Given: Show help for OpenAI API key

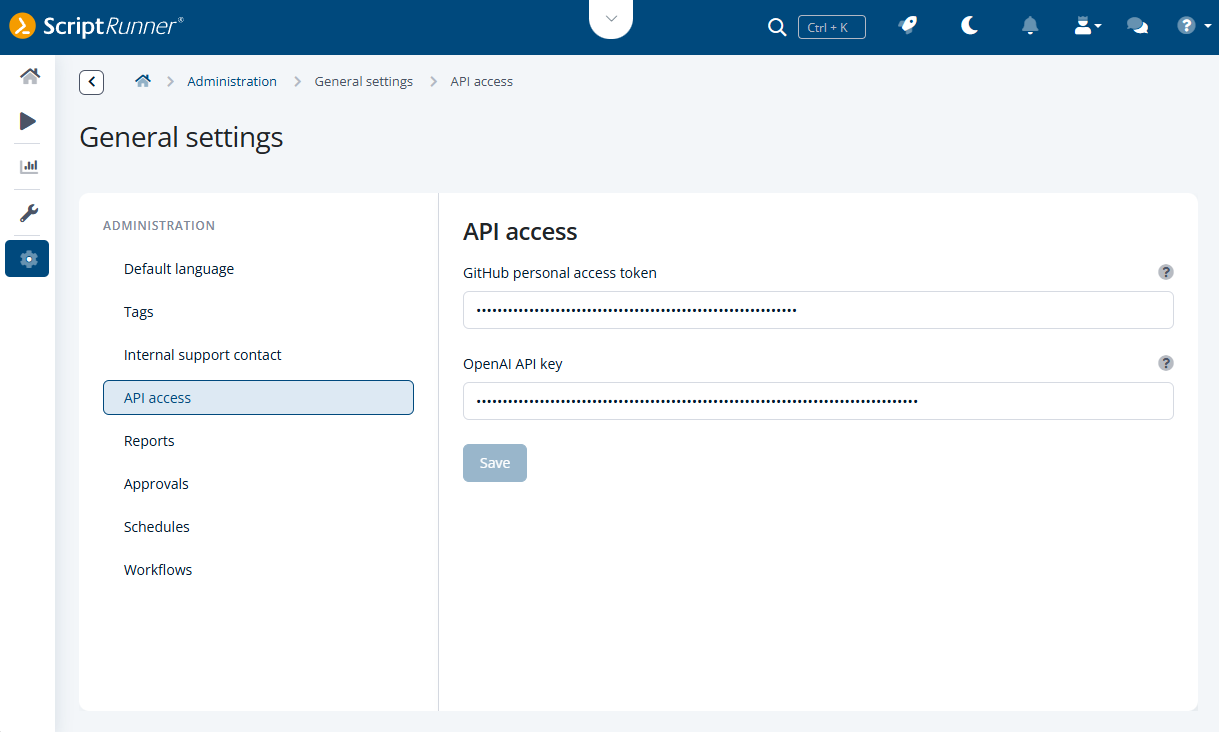Looking at the screenshot, I should pyautogui.click(x=1165, y=363).
